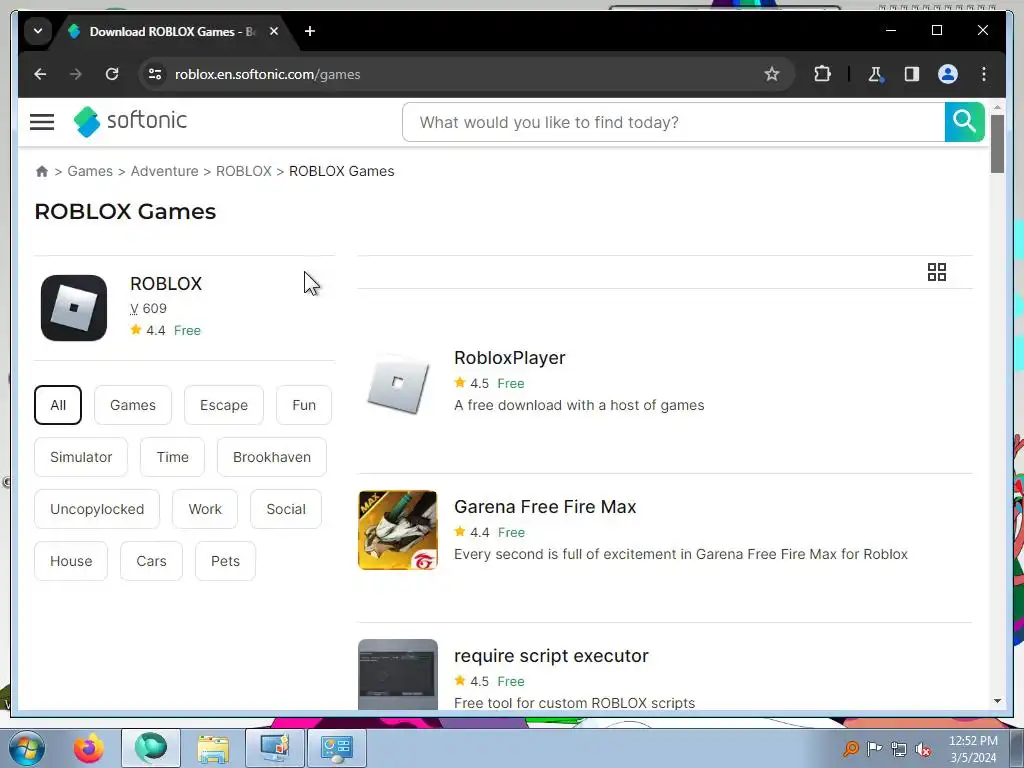Select the Escape filter tag
The width and height of the screenshot is (1024, 768).
pos(224,405)
